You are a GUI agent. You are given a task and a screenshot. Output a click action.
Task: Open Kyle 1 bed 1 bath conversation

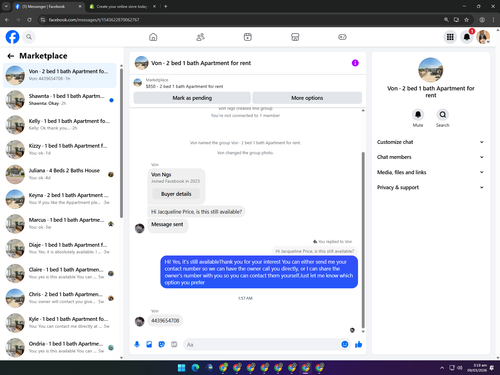coord(60,322)
